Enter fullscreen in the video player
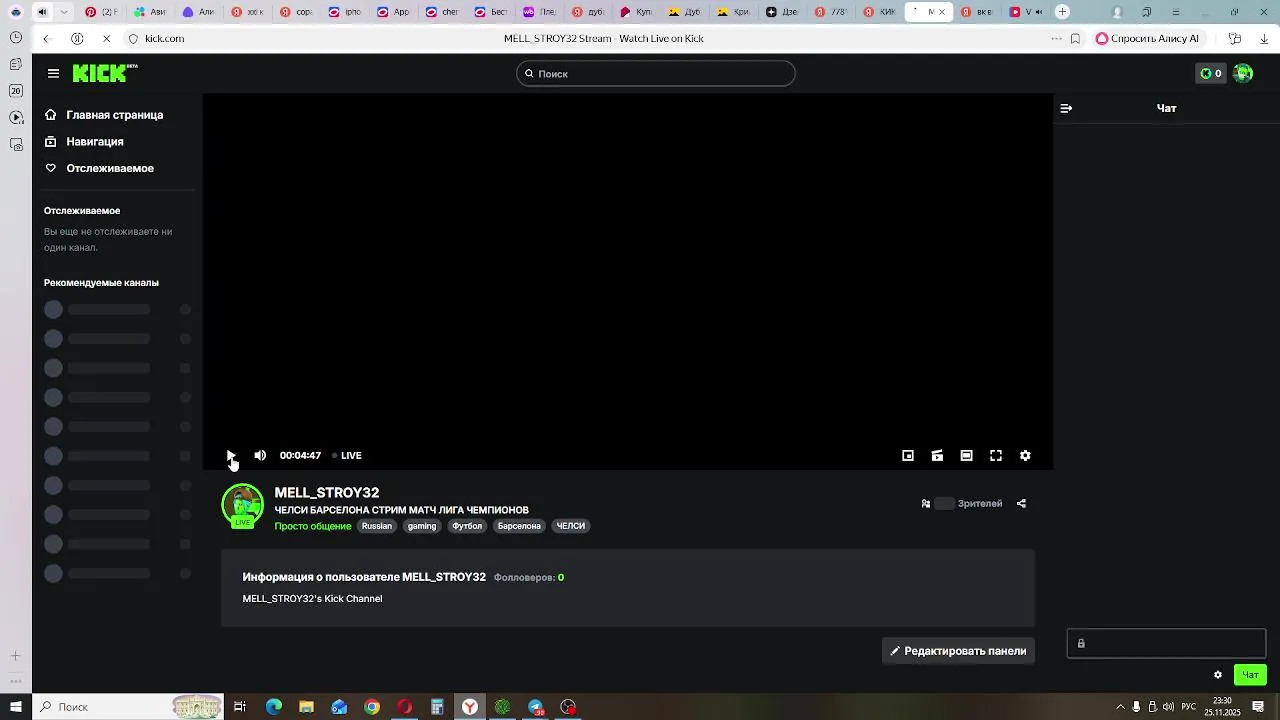 point(996,455)
